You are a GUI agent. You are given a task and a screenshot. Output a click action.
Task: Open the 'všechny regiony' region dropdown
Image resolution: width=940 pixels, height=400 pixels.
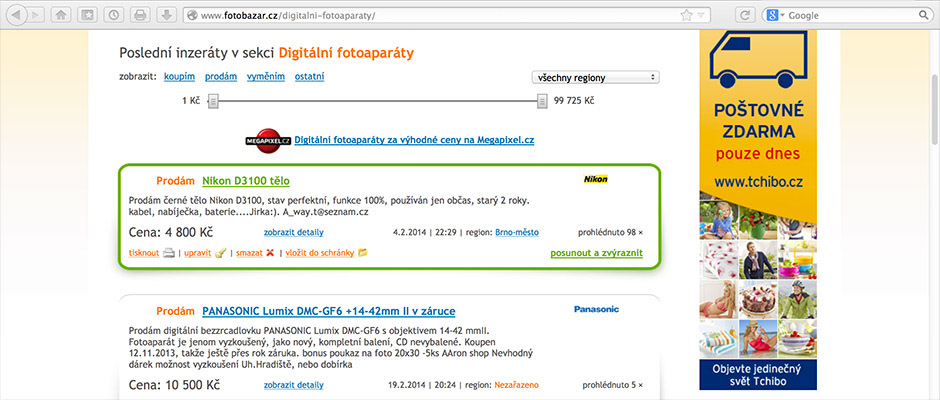coord(595,77)
